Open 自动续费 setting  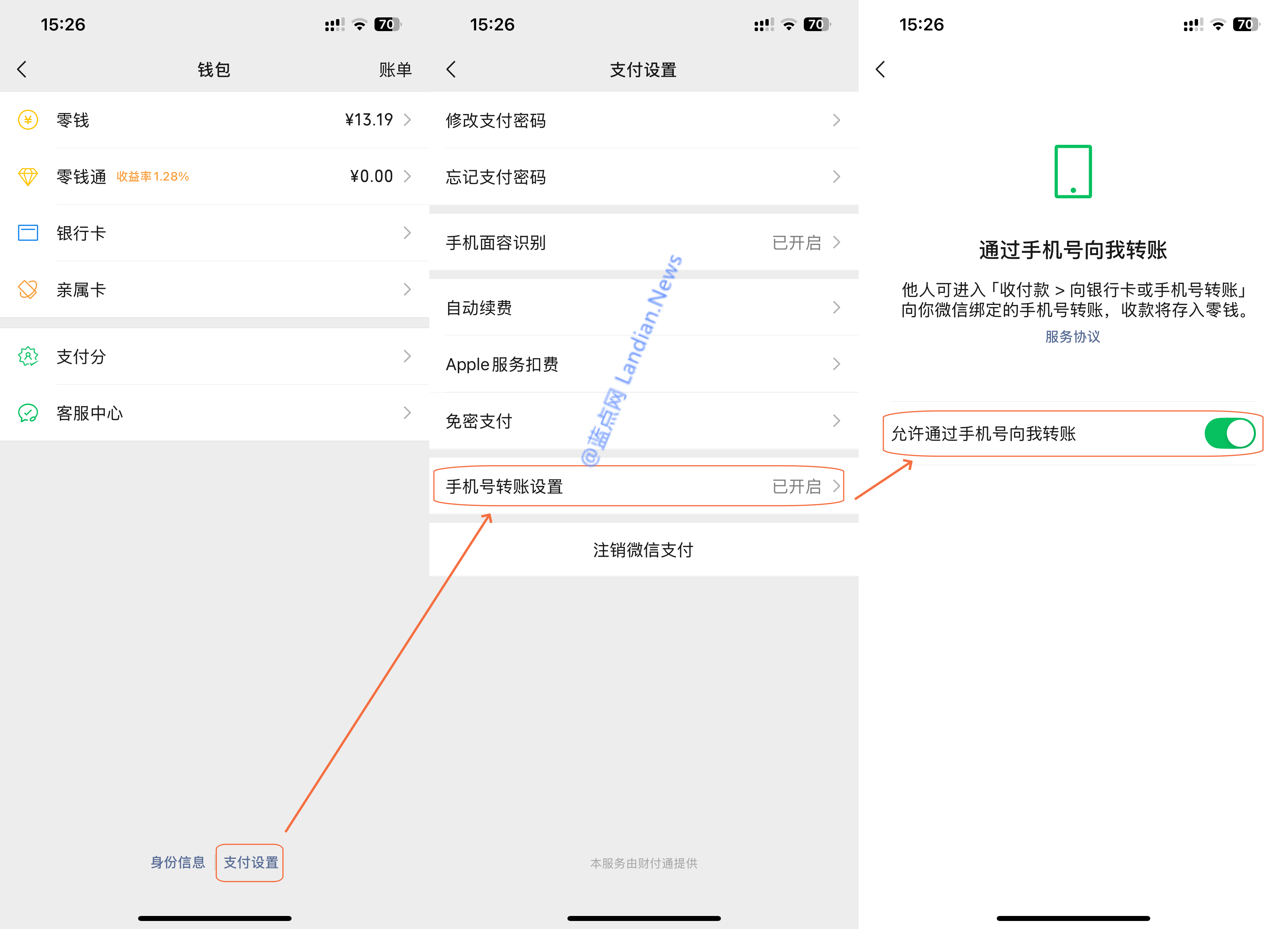(644, 308)
